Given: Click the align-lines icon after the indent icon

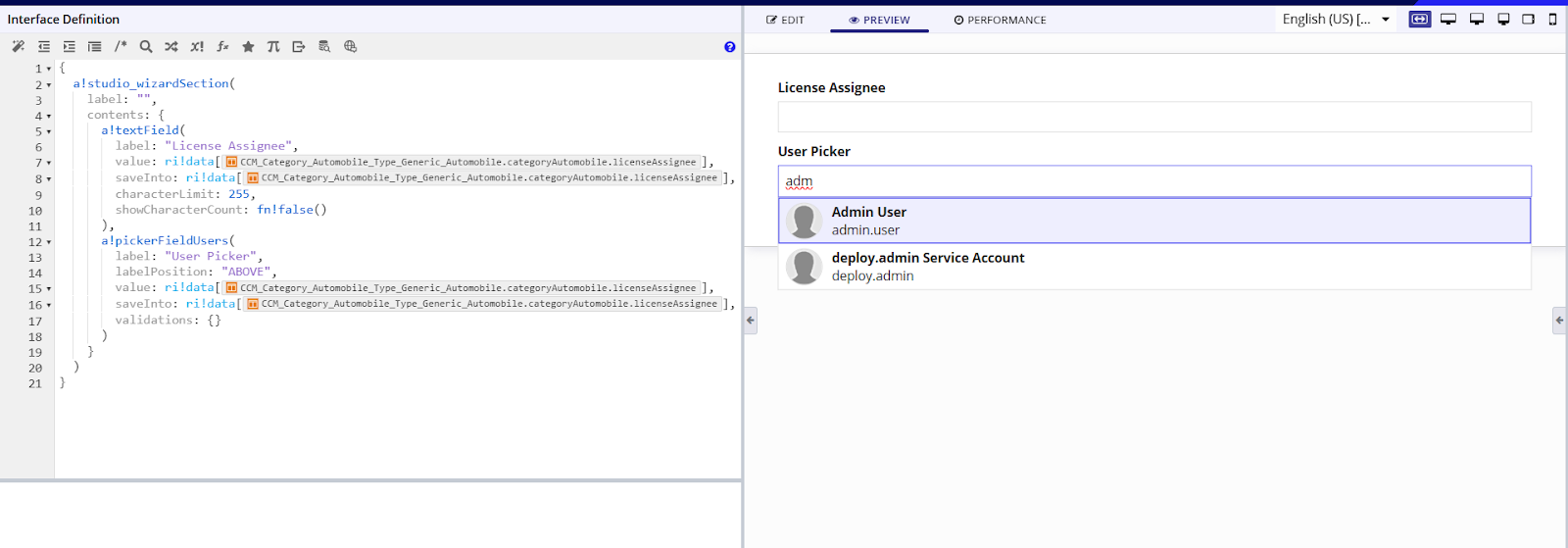Looking at the screenshot, I should point(94,46).
